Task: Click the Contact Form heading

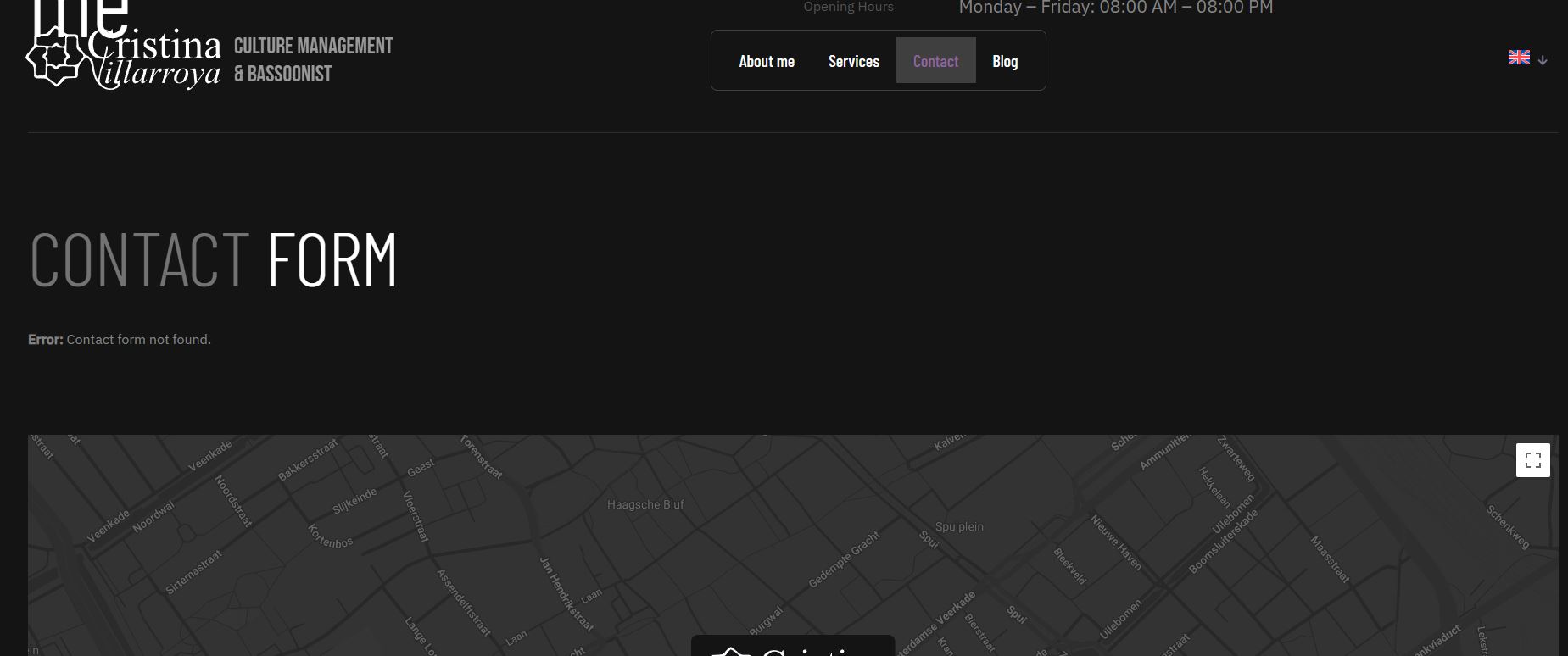Action: coord(213,259)
